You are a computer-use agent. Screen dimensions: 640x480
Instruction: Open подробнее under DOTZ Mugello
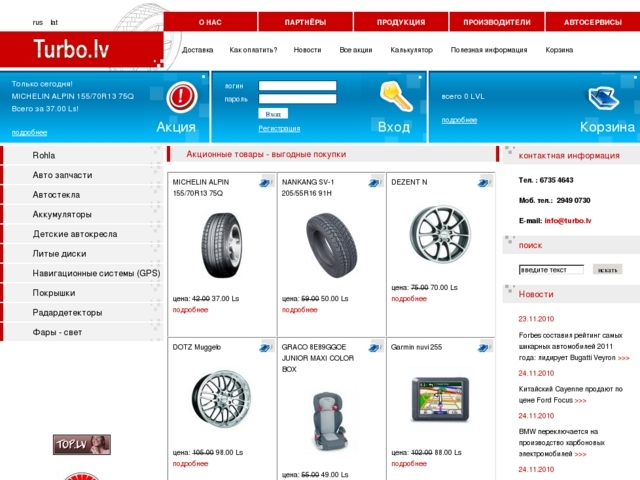(x=190, y=464)
